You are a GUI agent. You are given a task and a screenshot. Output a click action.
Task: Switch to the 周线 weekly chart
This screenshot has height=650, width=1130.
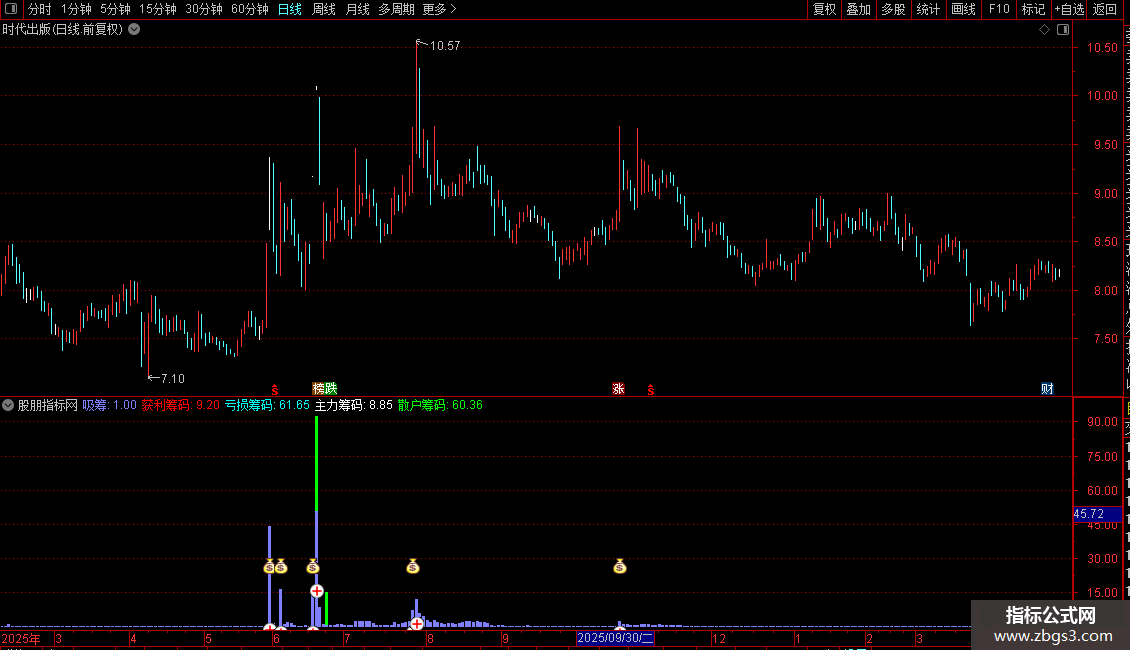pyautogui.click(x=324, y=9)
